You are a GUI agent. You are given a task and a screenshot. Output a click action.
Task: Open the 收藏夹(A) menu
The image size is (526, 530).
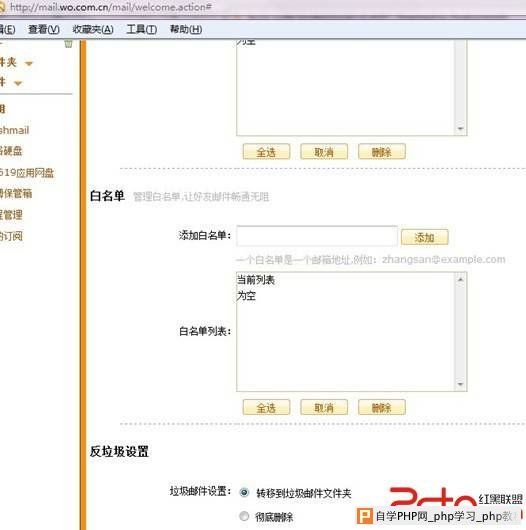(93, 30)
